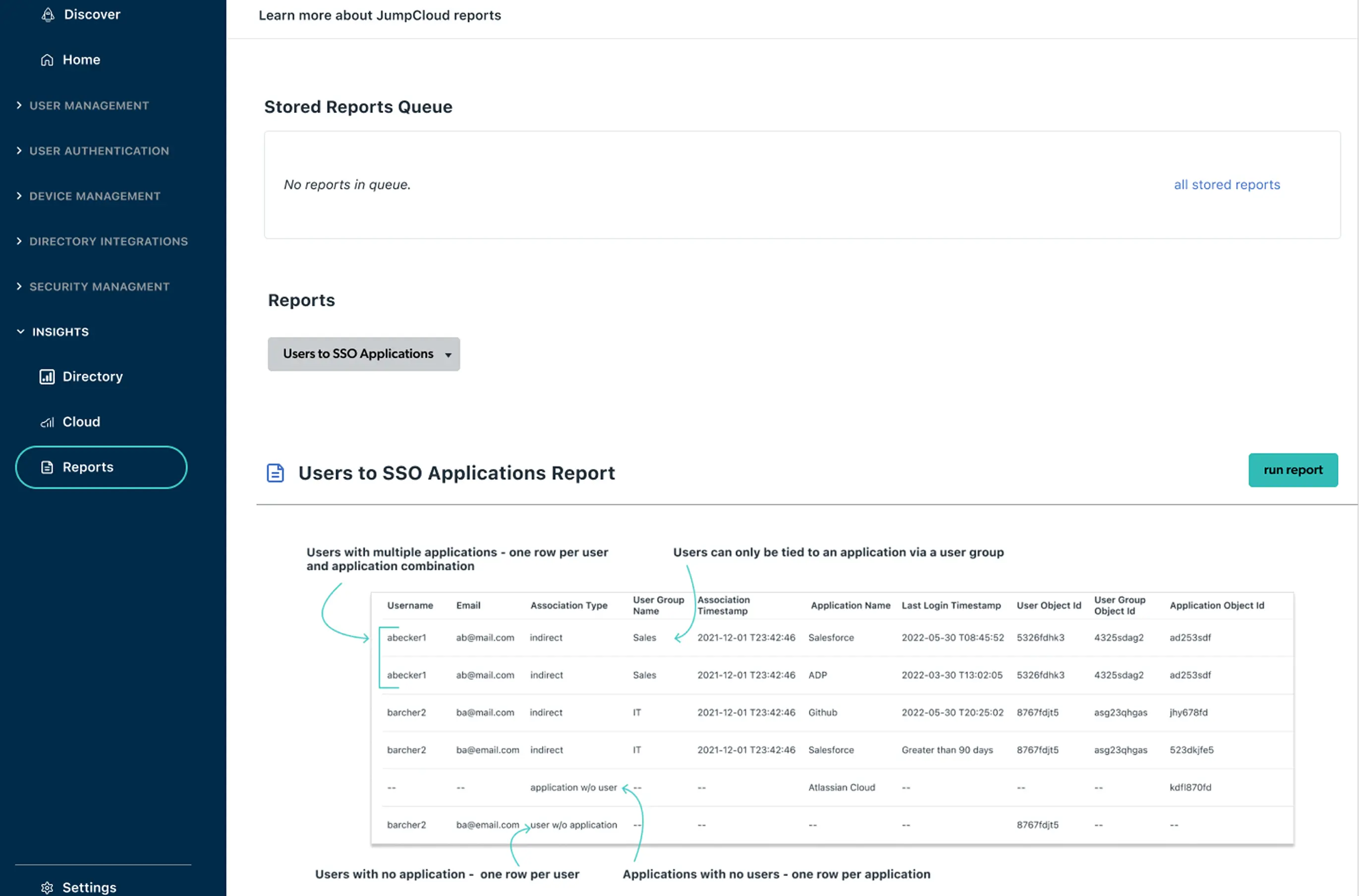The height and width of the screenshot is (896, 1360).
Task: Expand Security Management section
Action: [x=99, y=287]
